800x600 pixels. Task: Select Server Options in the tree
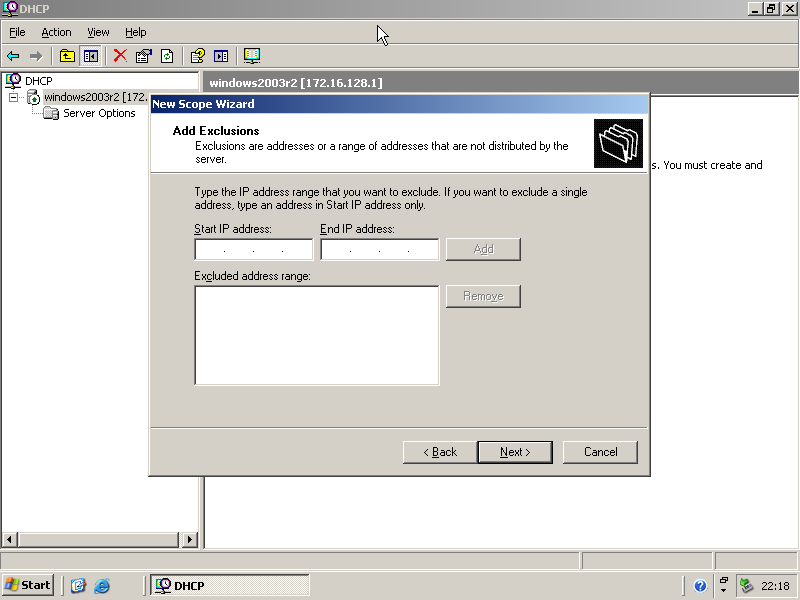[x=99, y=113]
